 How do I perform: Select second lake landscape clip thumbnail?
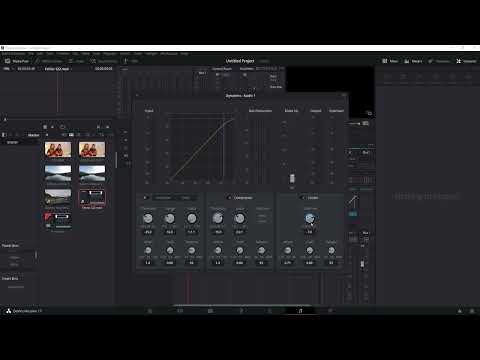click(x=92, y=173)
